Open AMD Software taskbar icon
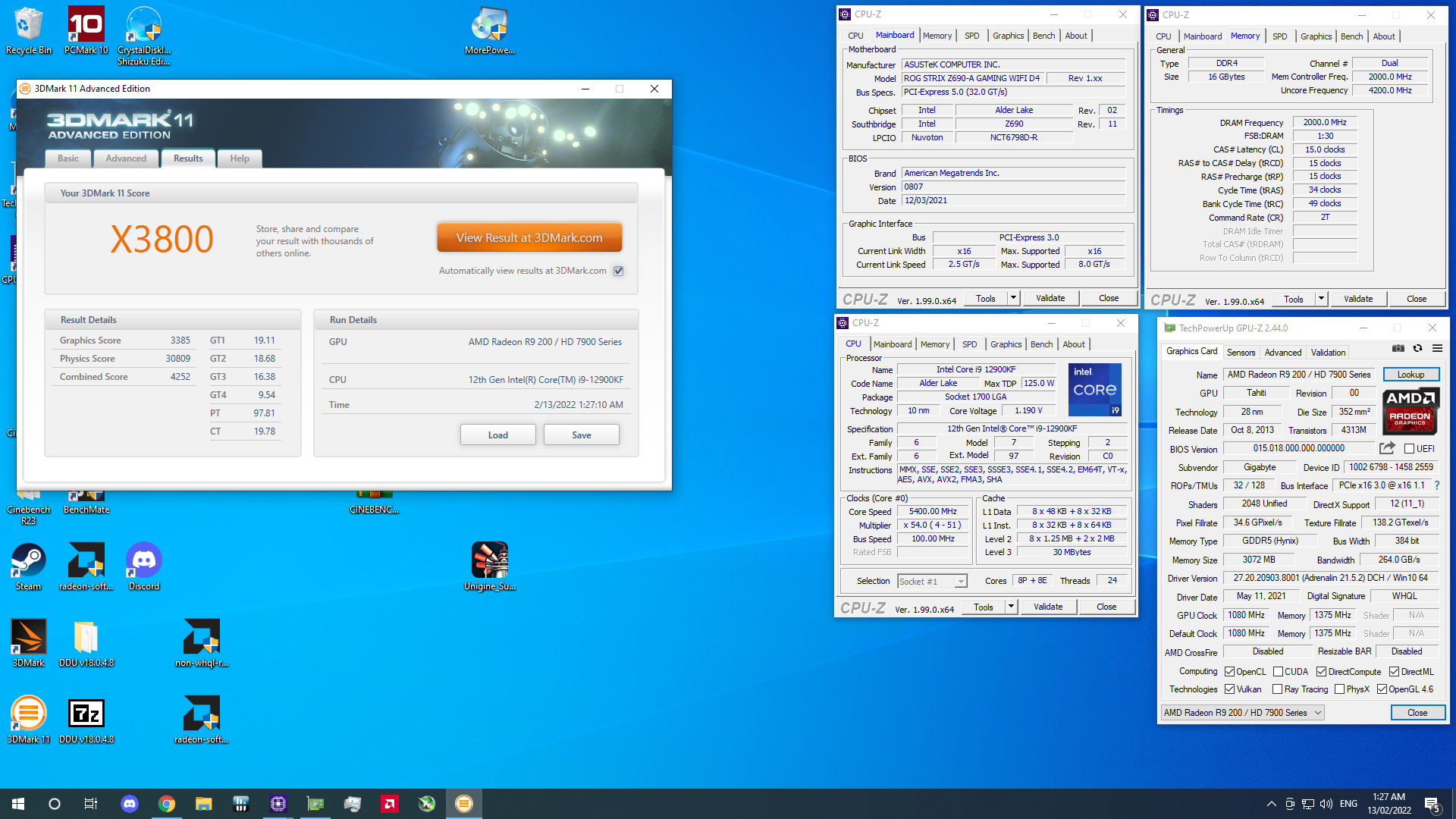The width and height of the screenshot is (1456, 819). [x=390, y=804]
